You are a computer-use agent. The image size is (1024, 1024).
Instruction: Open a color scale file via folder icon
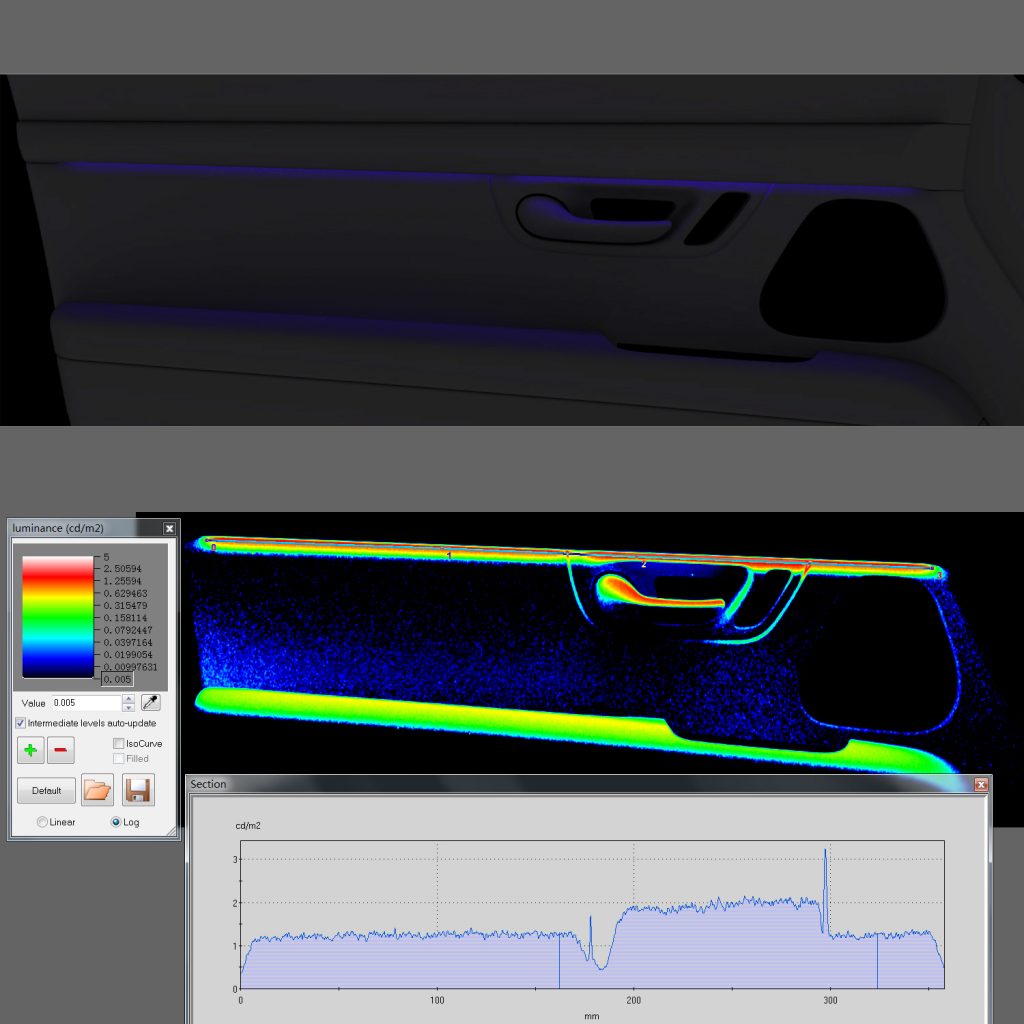[x=97, y=790]
